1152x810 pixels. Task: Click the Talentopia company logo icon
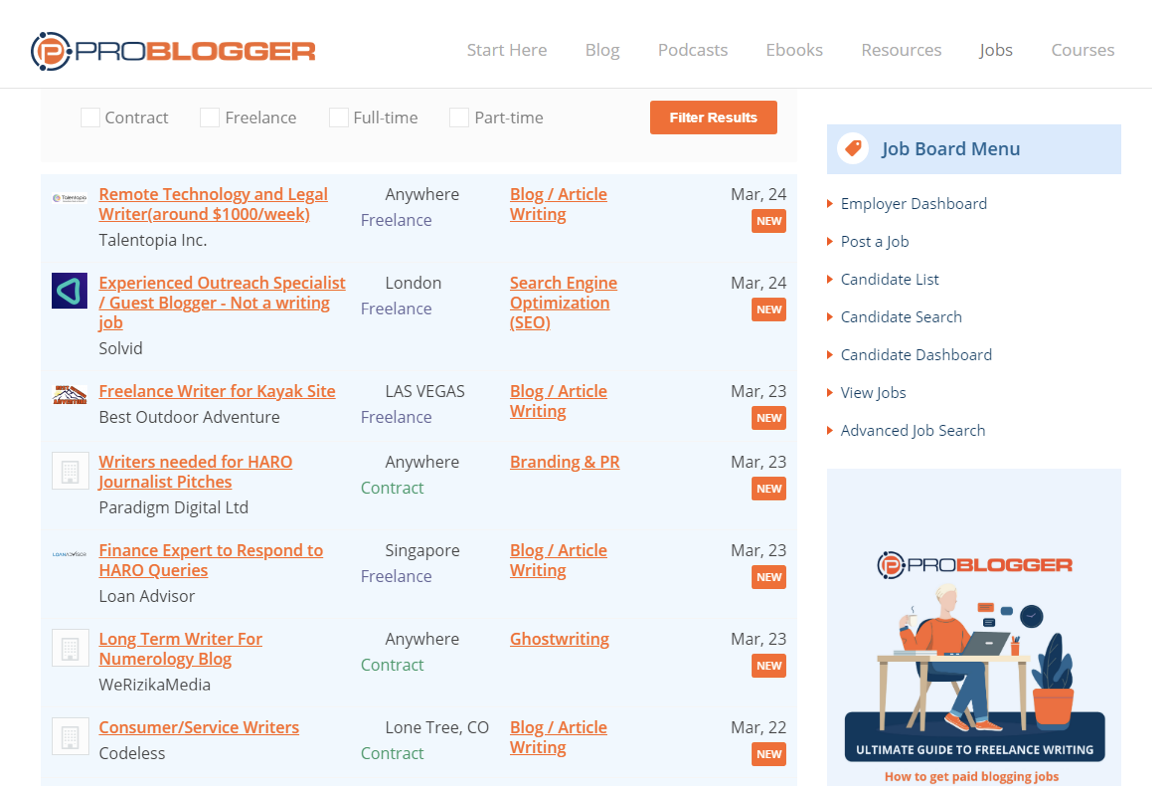tap(70, 198)
